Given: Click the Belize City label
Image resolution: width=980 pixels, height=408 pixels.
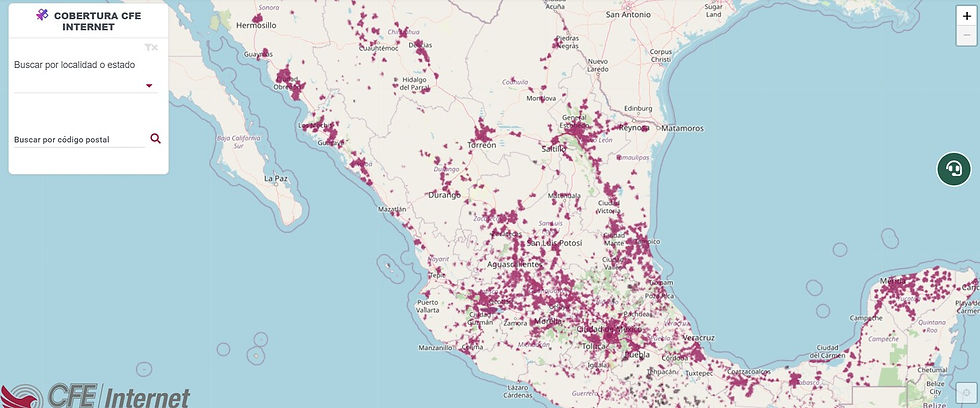Looking at the screenshot, I should (x=935, y=387).
